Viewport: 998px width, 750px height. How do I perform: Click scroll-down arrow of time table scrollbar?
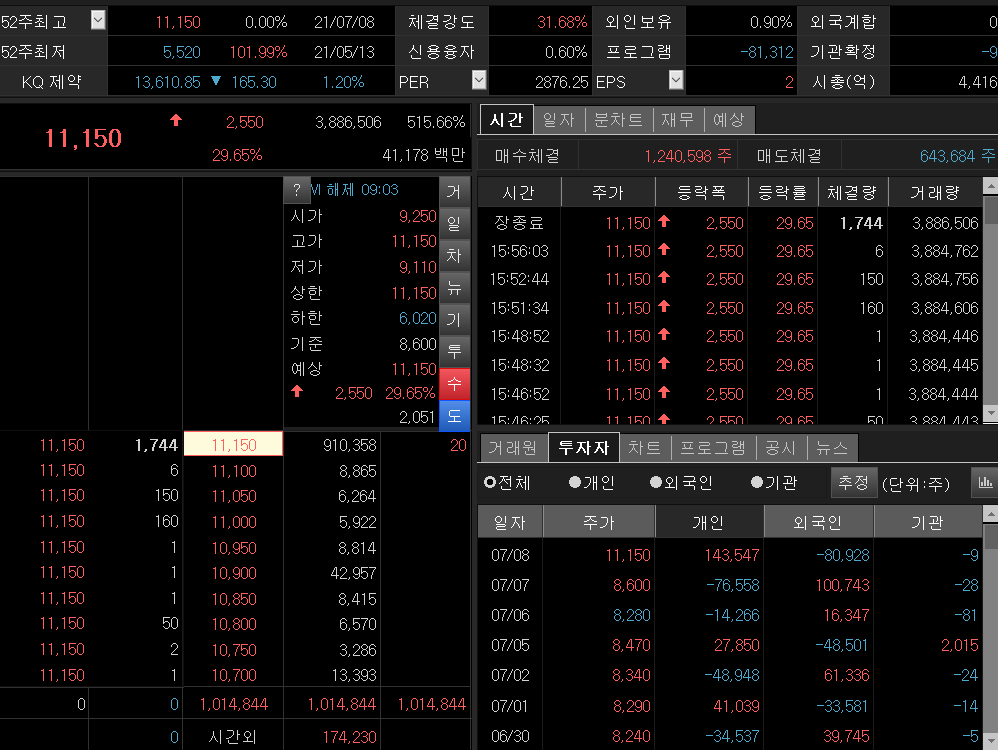coord(990,413)
